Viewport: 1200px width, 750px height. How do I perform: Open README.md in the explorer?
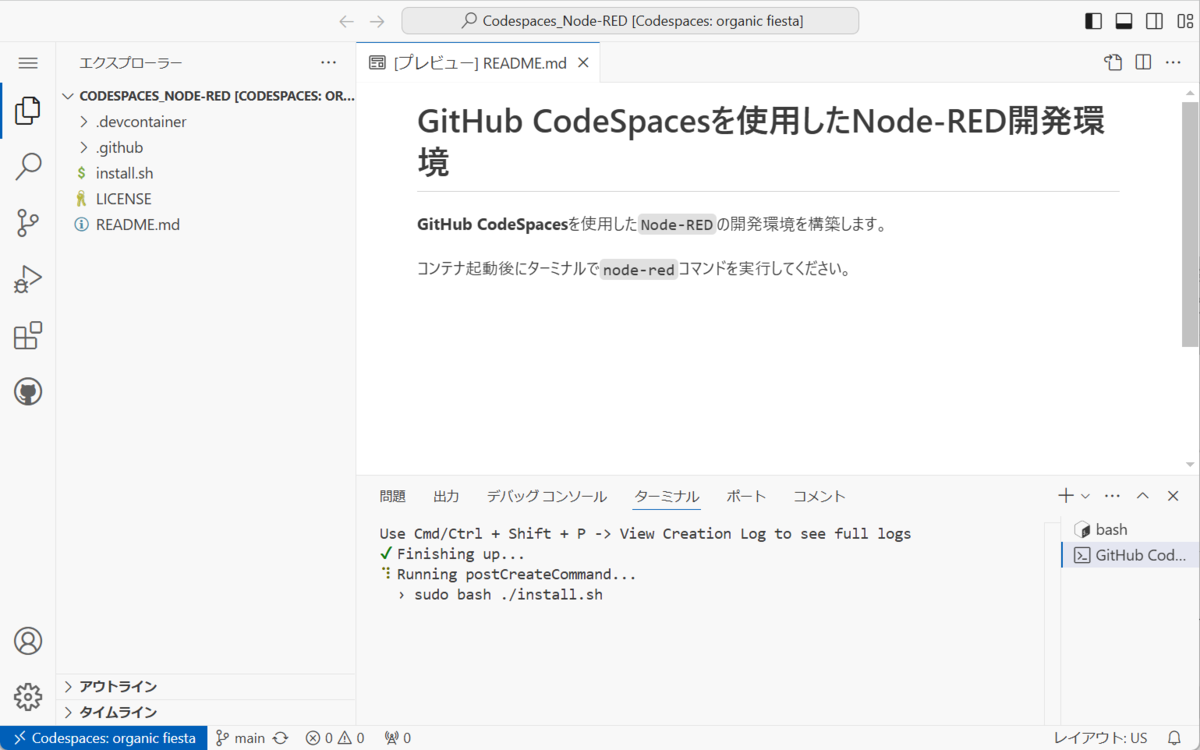click(x=206, y=225)
